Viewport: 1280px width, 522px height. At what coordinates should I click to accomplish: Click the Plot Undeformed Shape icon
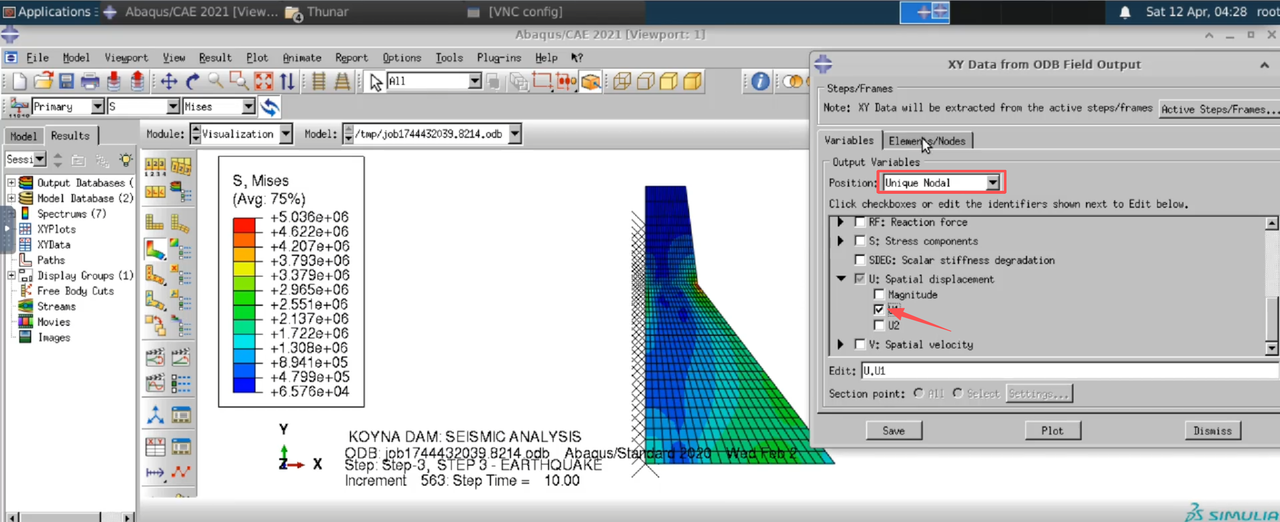click(x=155, y=222)
